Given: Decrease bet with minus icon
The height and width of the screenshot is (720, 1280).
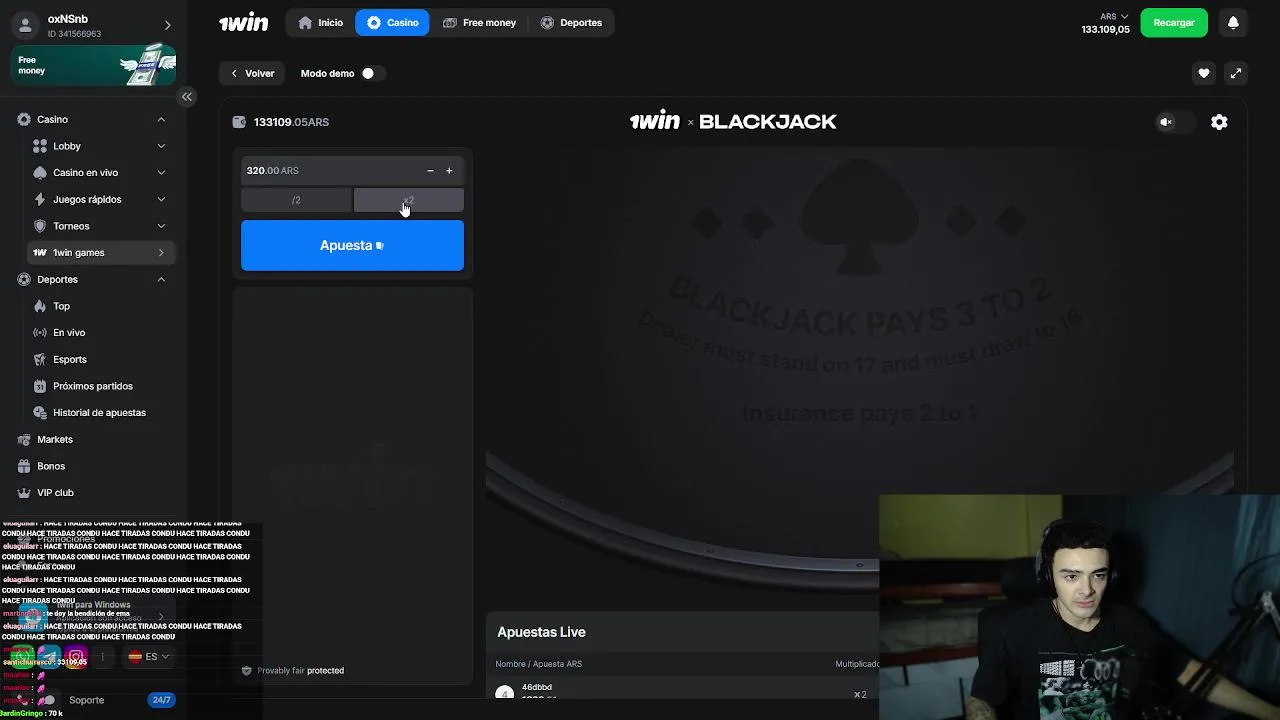Looking at the screenshot, I should (431, 171).
